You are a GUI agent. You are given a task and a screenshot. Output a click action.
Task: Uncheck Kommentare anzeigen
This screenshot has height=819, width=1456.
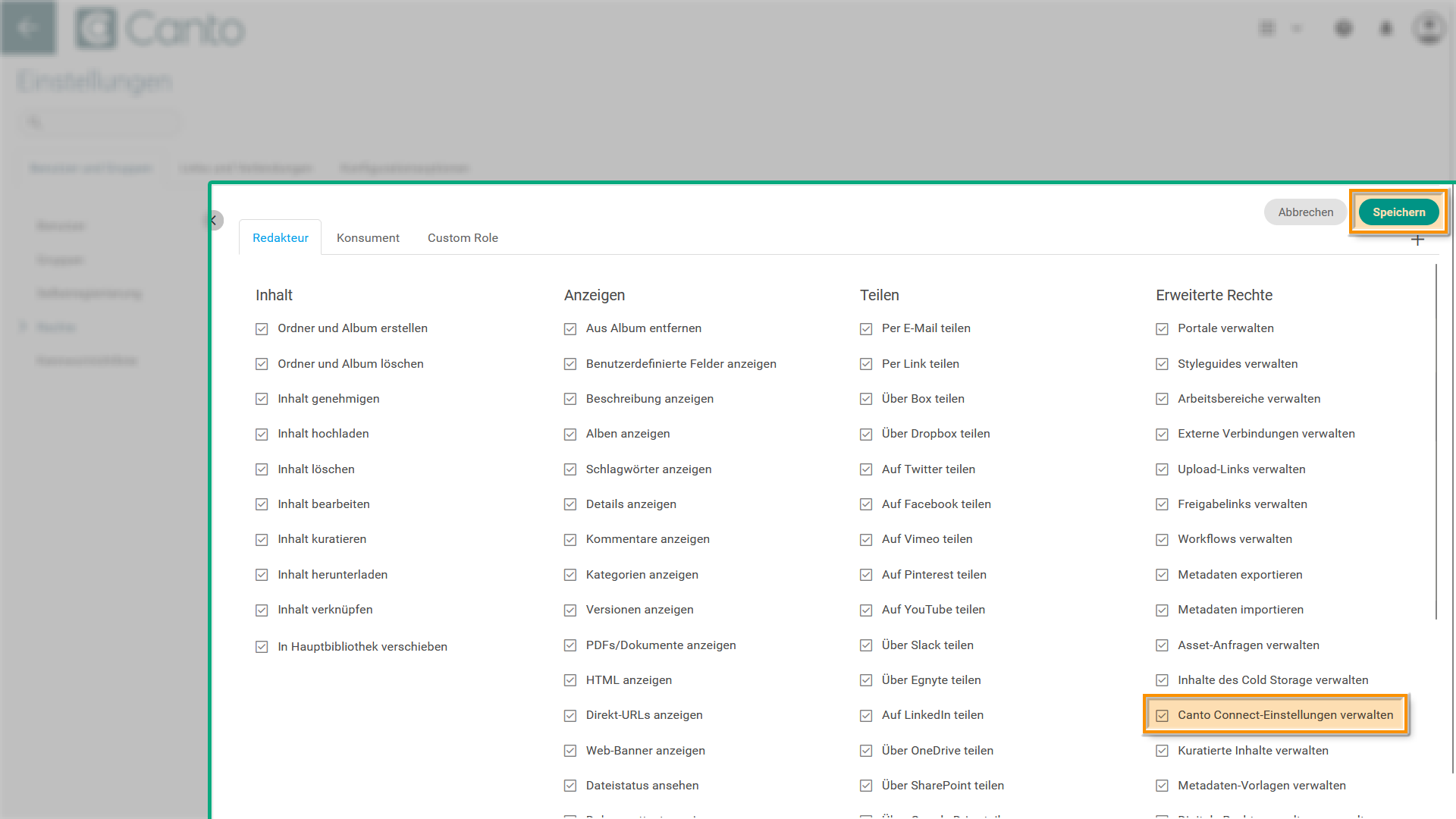tap(570, 540)
